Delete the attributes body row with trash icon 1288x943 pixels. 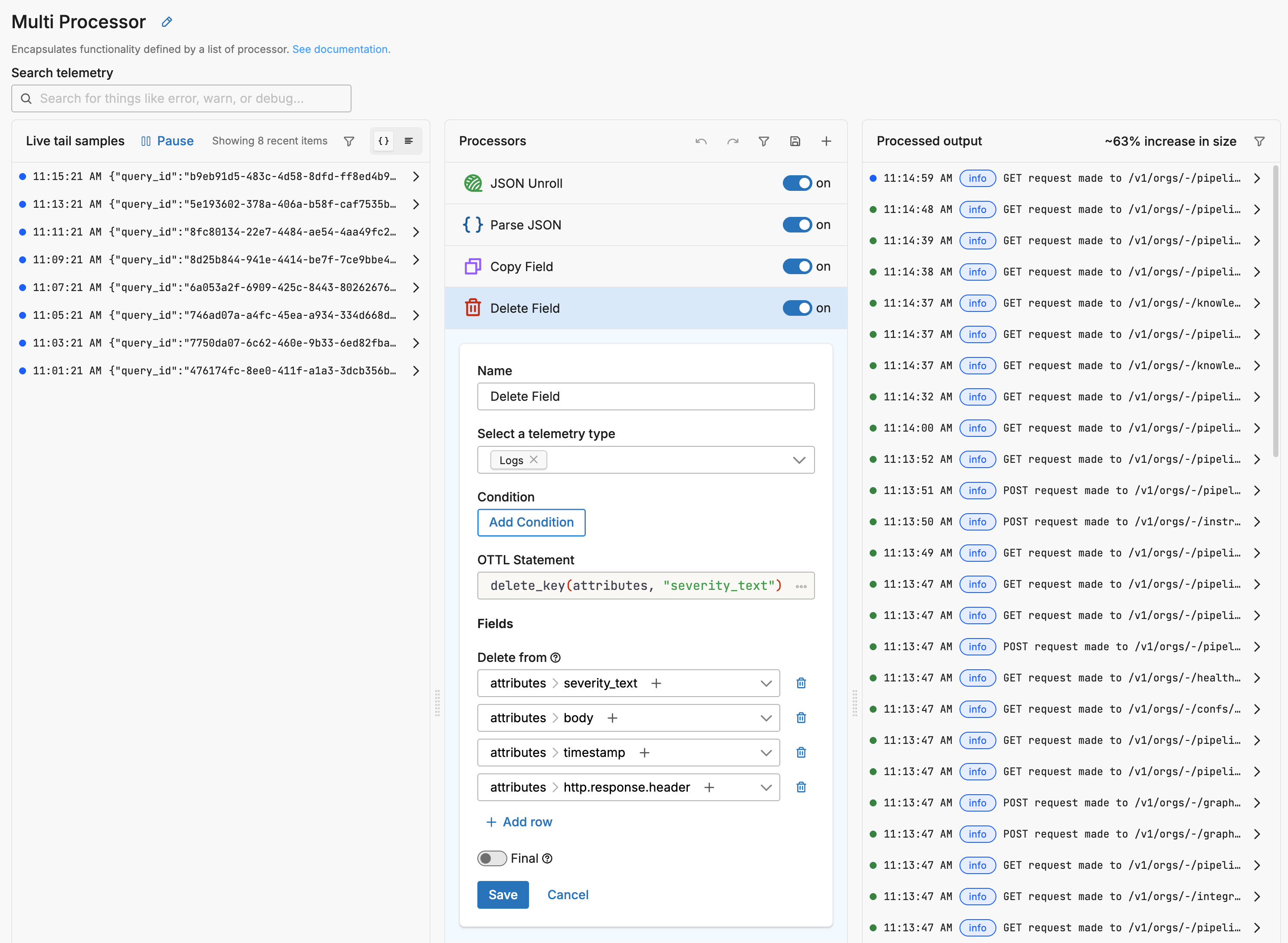800,717
